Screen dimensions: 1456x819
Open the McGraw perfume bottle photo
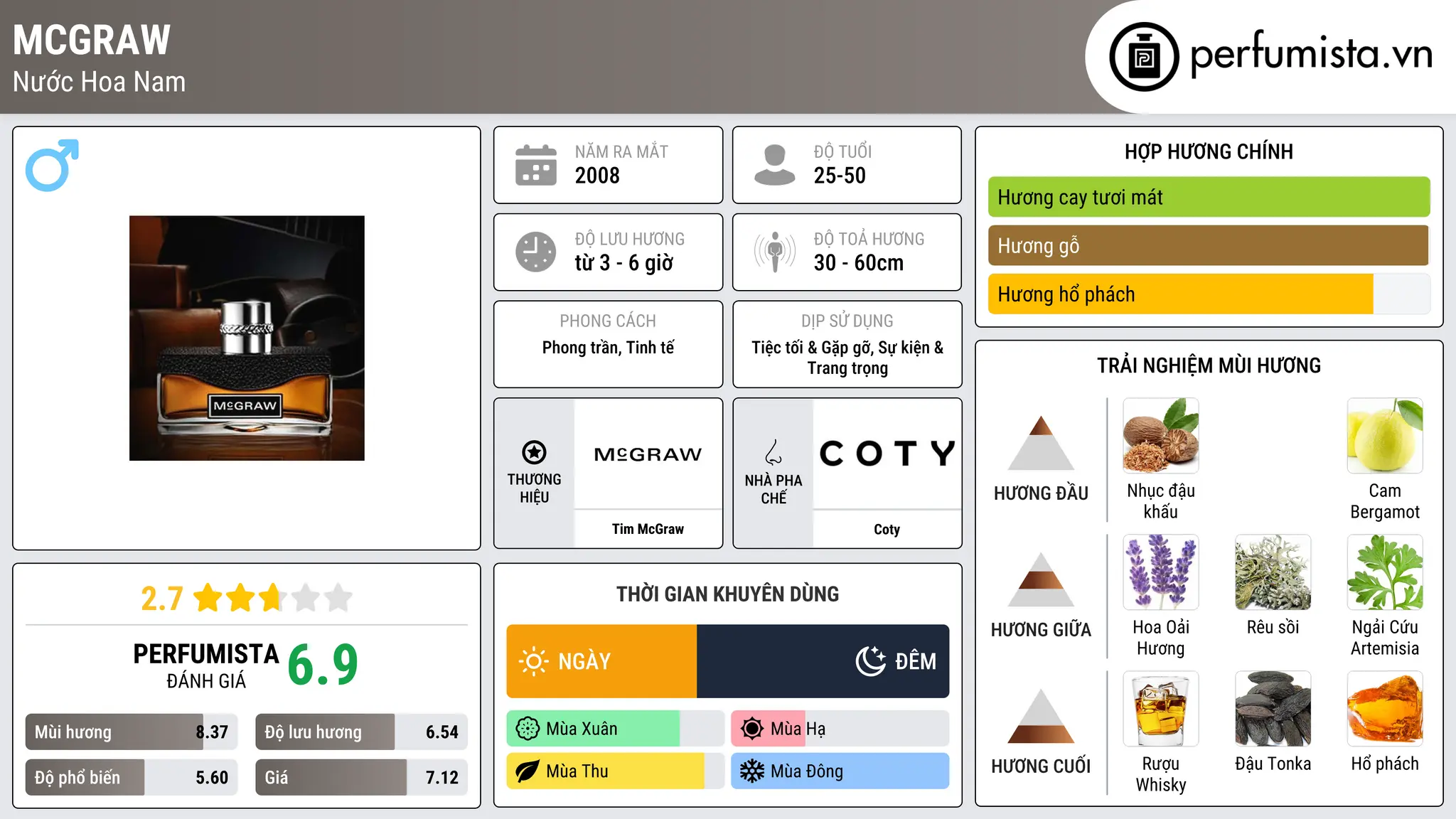(247, 338)
